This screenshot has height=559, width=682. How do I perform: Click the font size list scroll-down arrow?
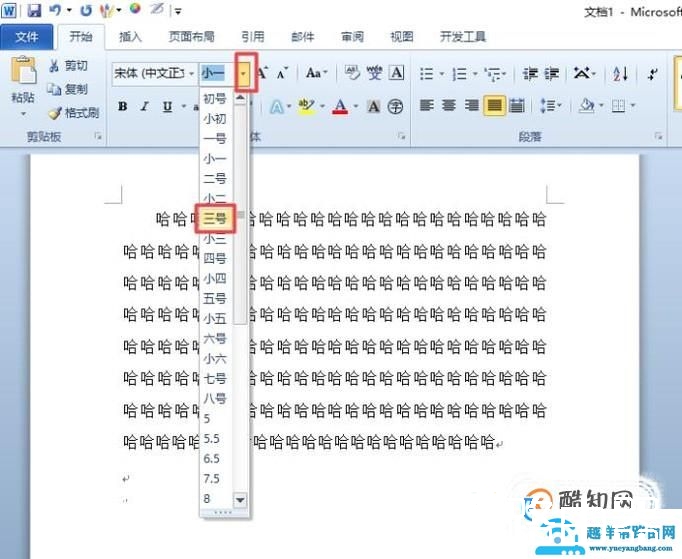(x=240, y=500)
